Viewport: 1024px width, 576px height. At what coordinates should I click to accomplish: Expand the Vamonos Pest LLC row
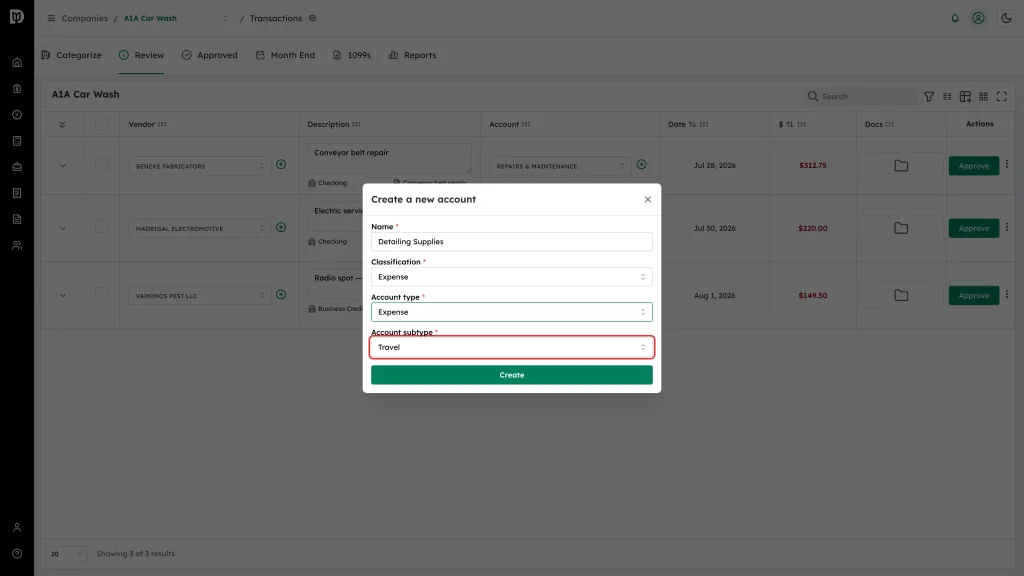tap(63, 296)
